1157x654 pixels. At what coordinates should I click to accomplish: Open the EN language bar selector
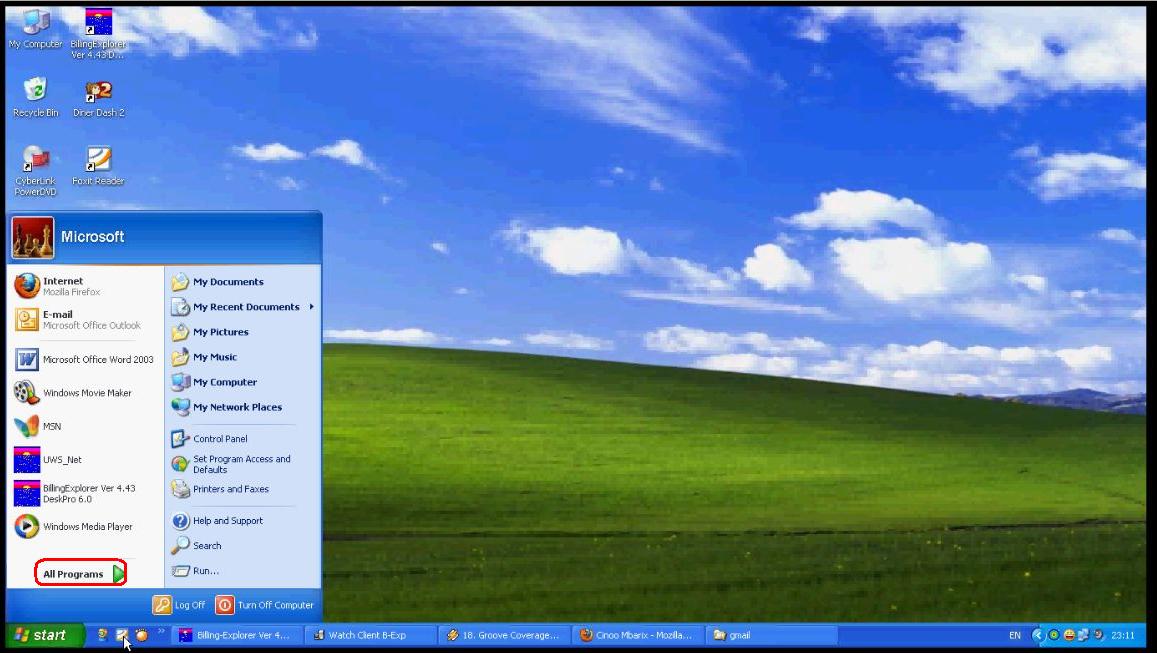1015,635
